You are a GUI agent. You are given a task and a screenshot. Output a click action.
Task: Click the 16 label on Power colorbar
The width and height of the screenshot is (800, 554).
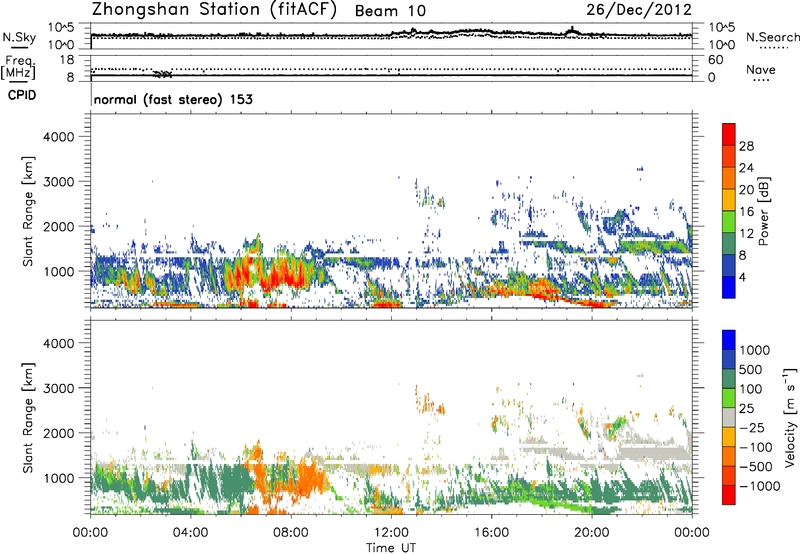click(746, 212)
